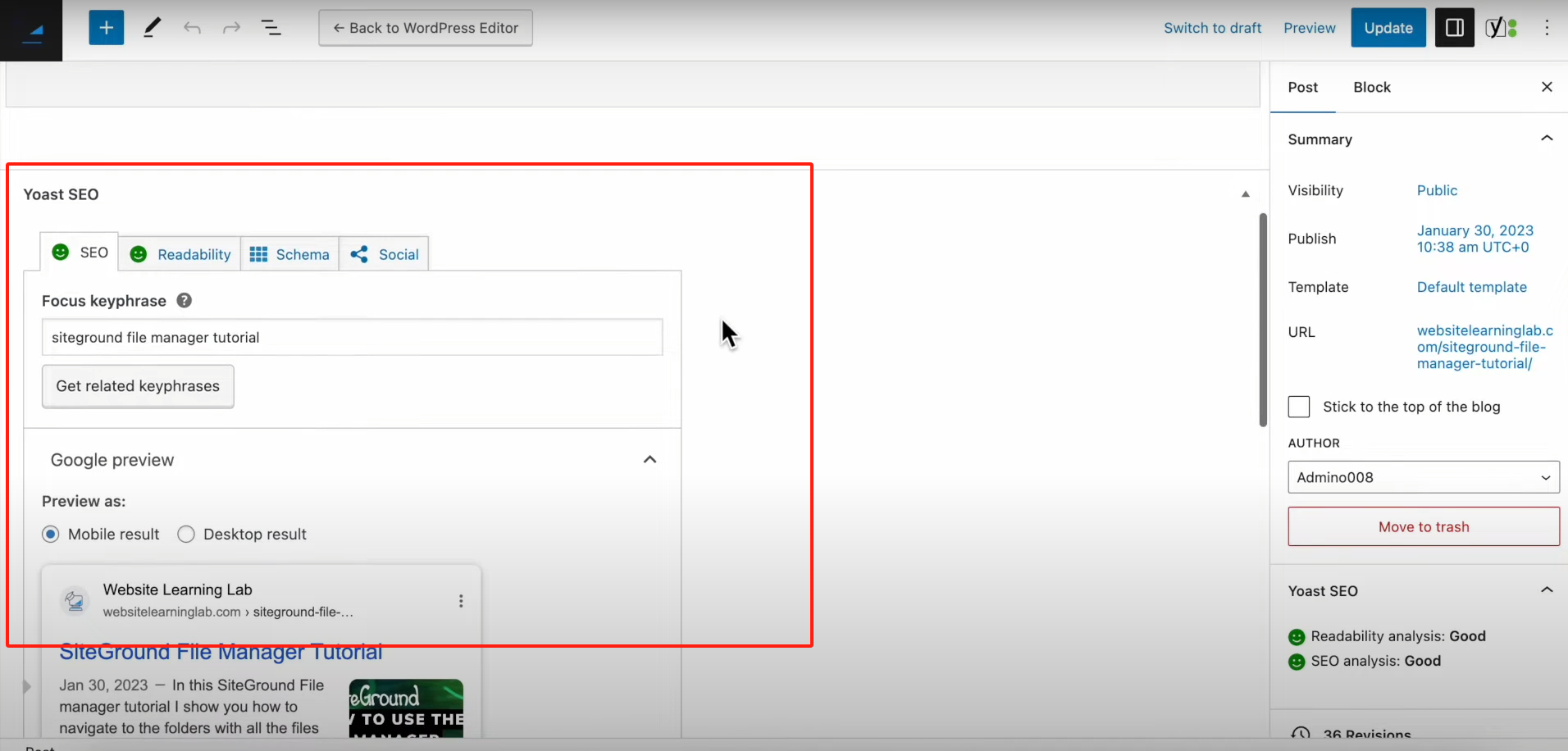This screenshot has height=751, width=1568.
Task: Open the Yoast SEO toolbar icon
Action: [1501, 28]
